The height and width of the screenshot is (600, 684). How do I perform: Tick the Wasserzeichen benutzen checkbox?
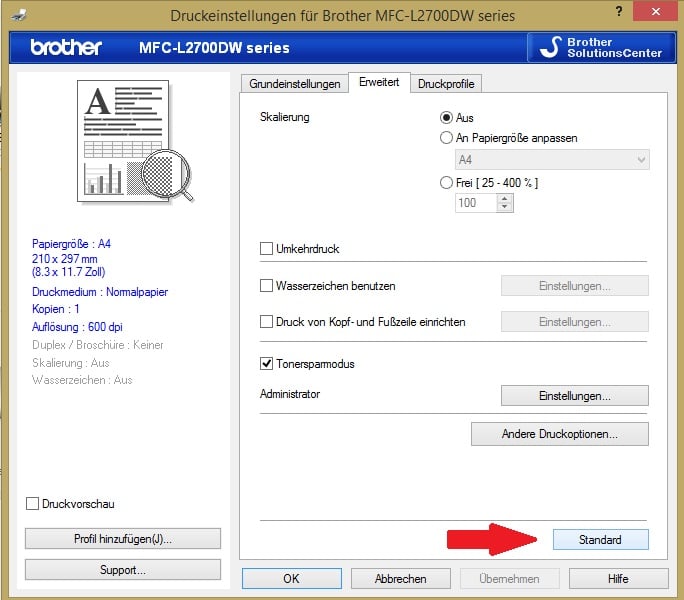pyautogui.click(x=267, y=285)
